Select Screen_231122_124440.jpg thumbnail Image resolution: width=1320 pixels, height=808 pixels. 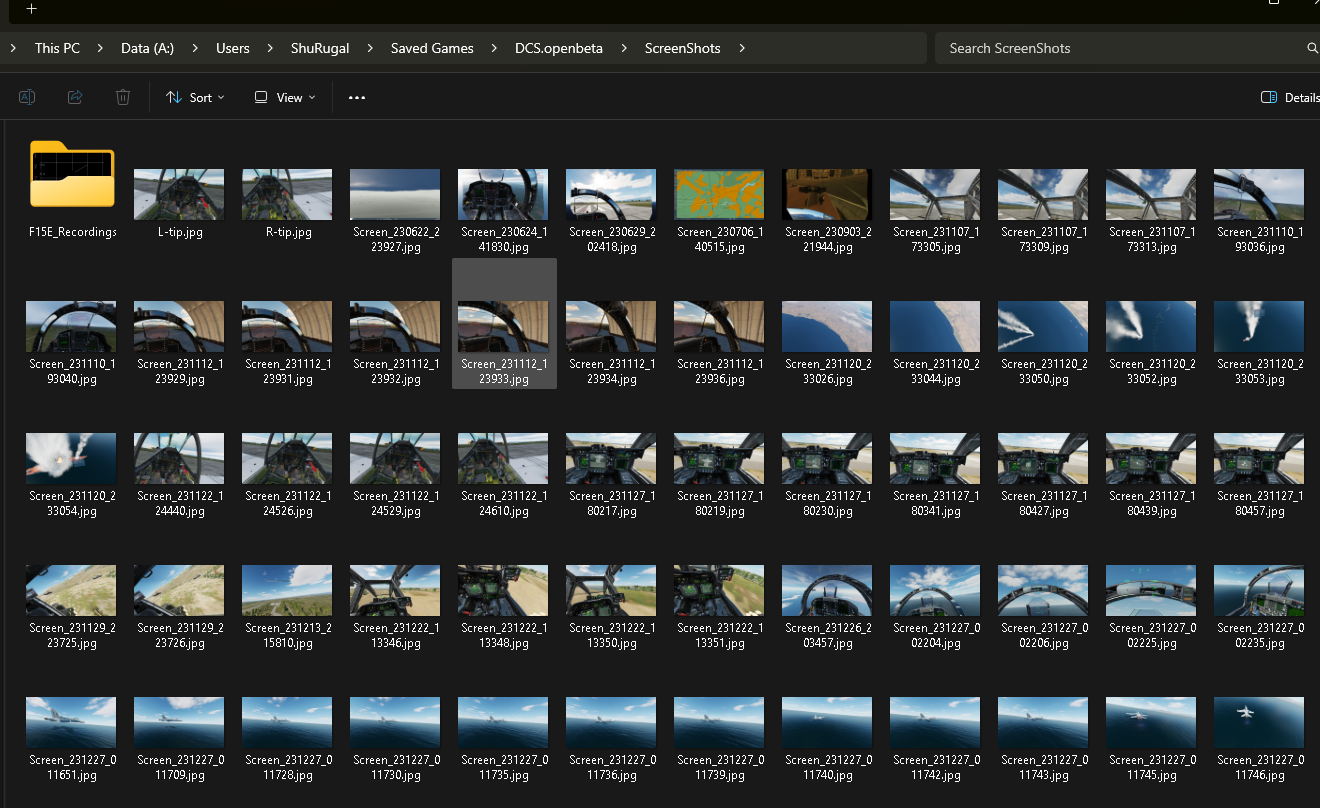click(179, 458)
